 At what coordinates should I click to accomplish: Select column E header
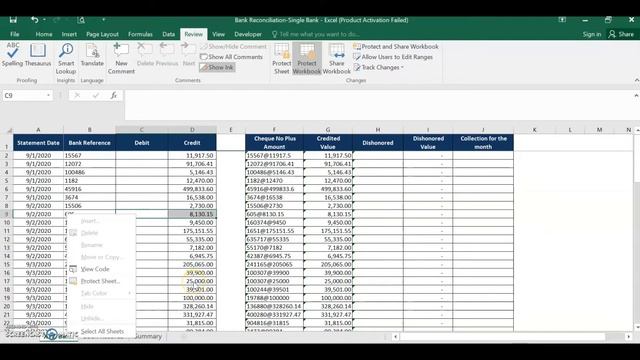point(231,130)
